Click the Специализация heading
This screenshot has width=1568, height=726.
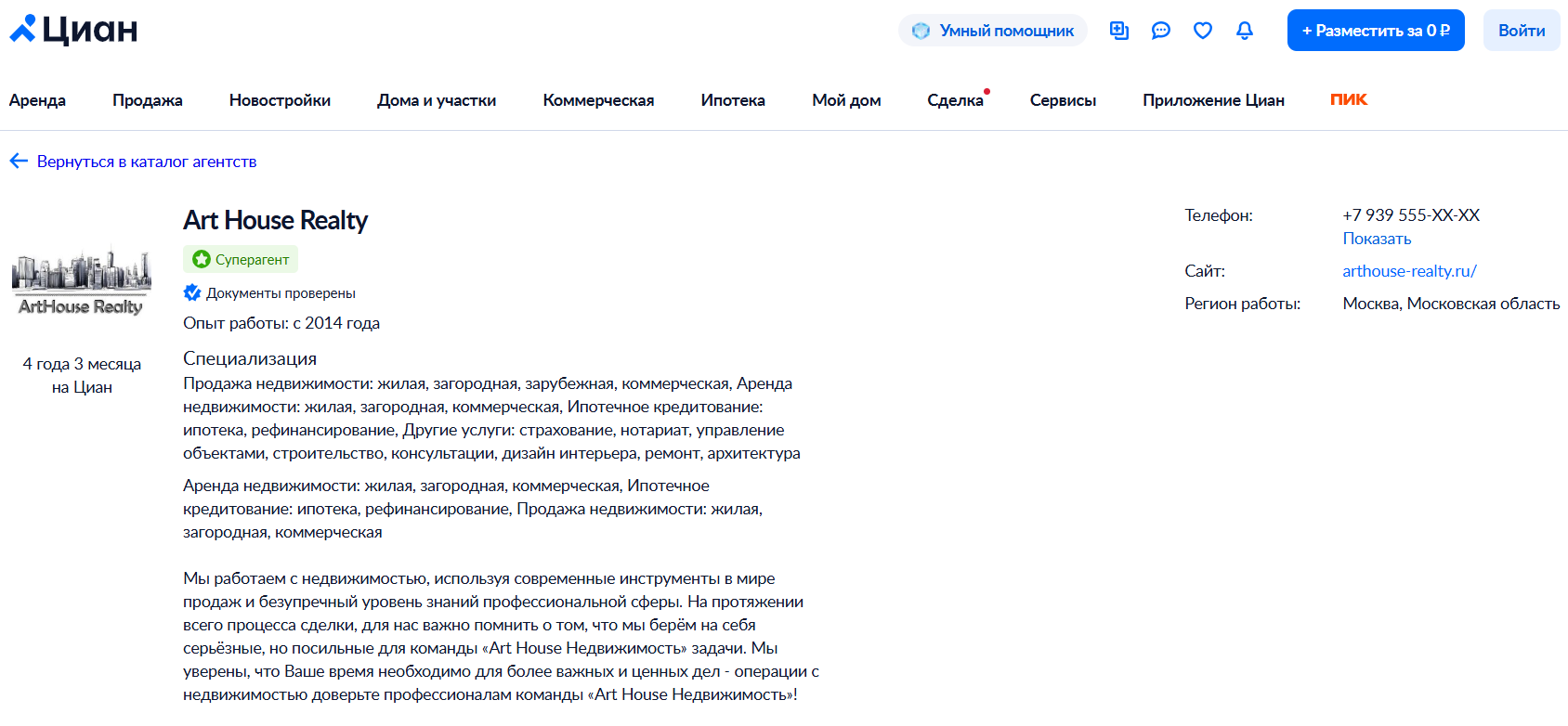click(250, 358)
